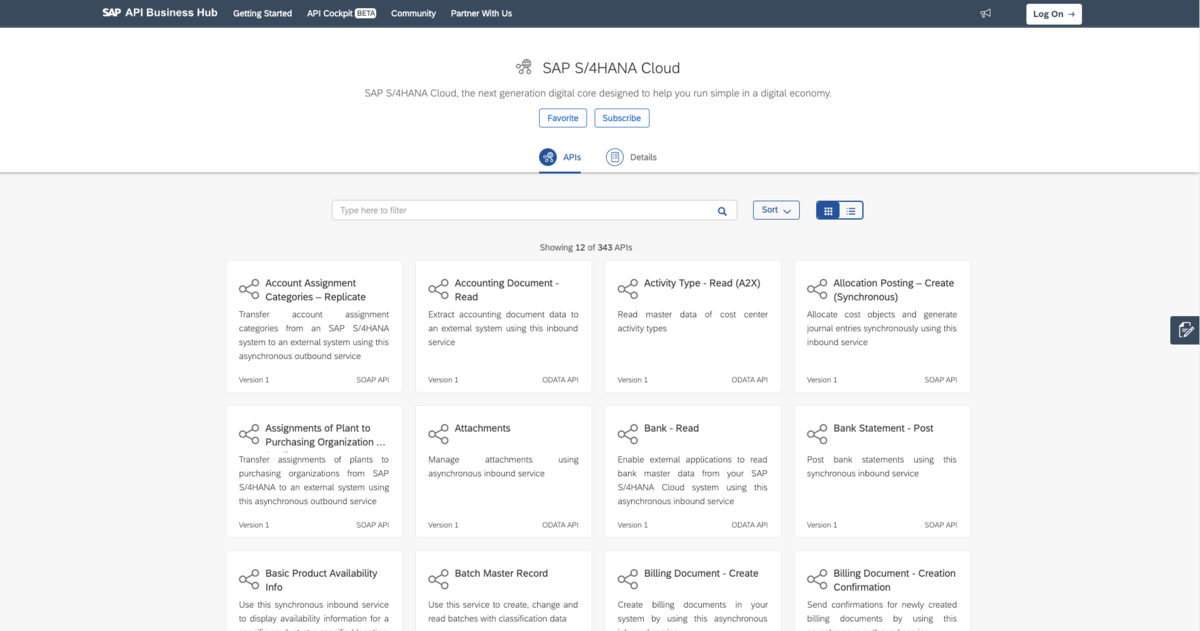Viewport: 1200px width, 631px height.
Task: Click ODATA API label on Accounting Document card
Action: pyautogui.click(x=560, y=380)
